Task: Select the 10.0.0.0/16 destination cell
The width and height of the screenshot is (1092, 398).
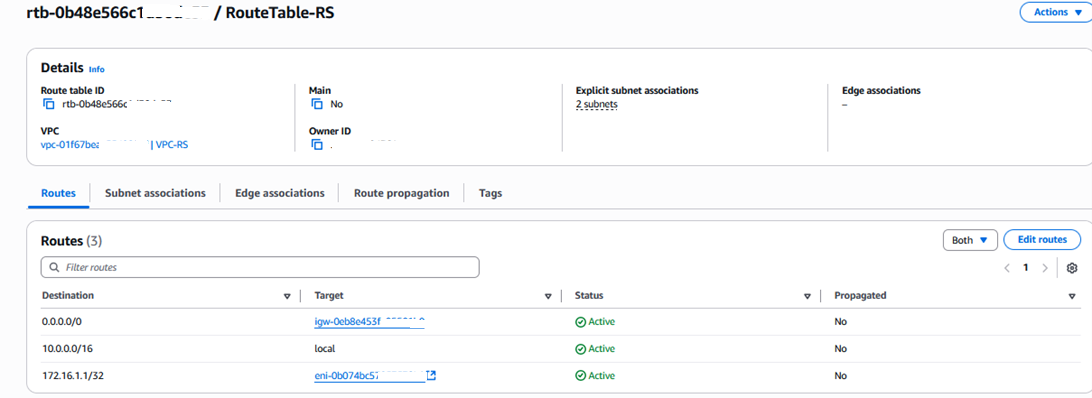Action: 68,349
